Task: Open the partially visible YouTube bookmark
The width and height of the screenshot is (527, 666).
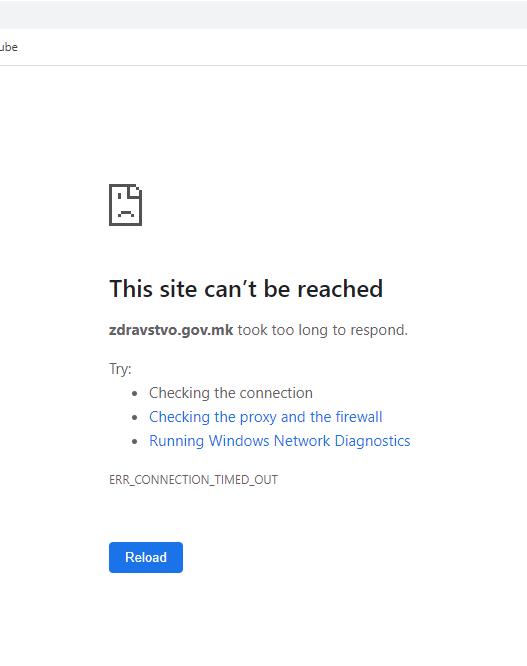Action: [8, 47]
